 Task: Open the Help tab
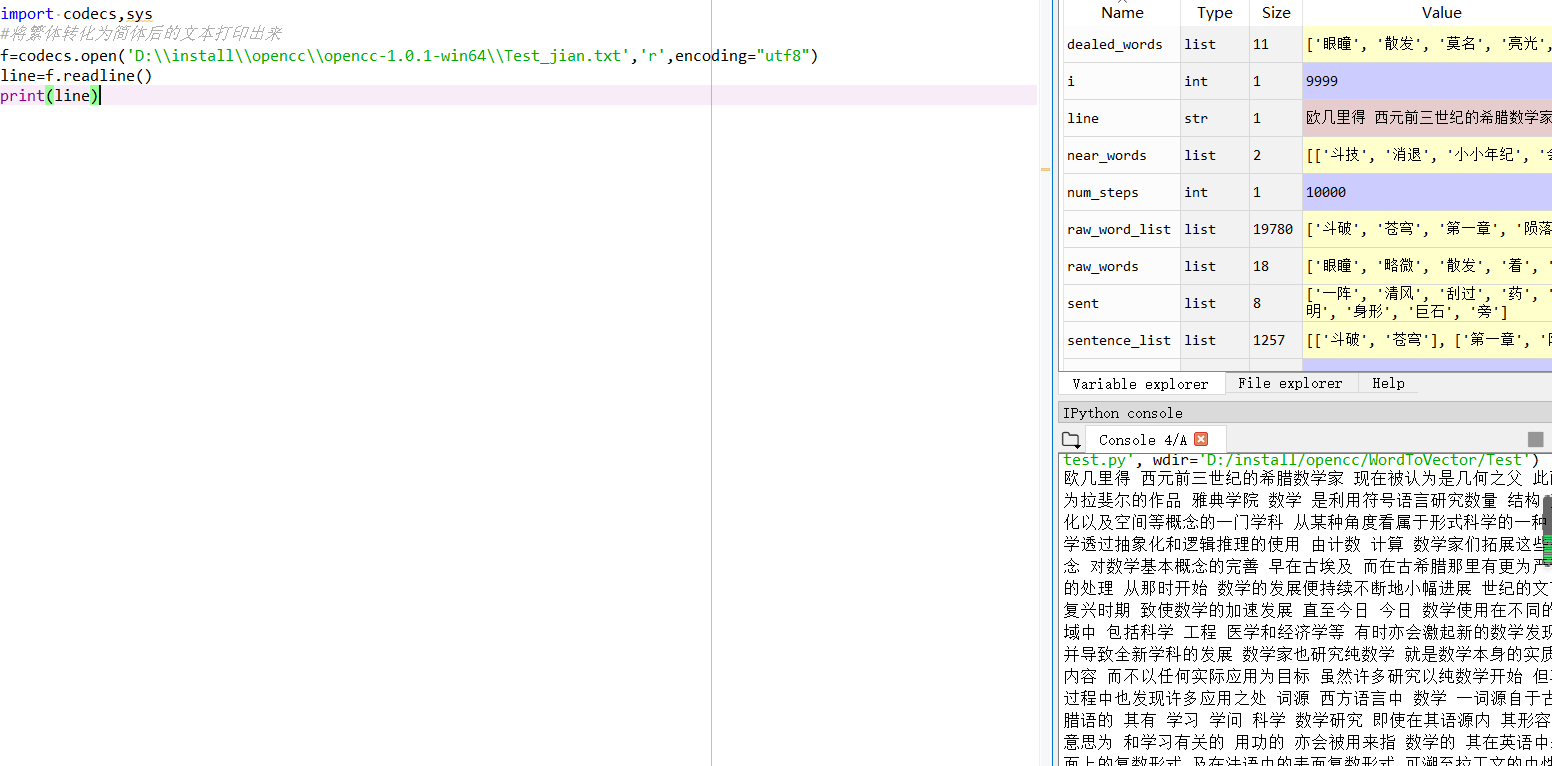pyautogui.click(x=1388, y=383)
